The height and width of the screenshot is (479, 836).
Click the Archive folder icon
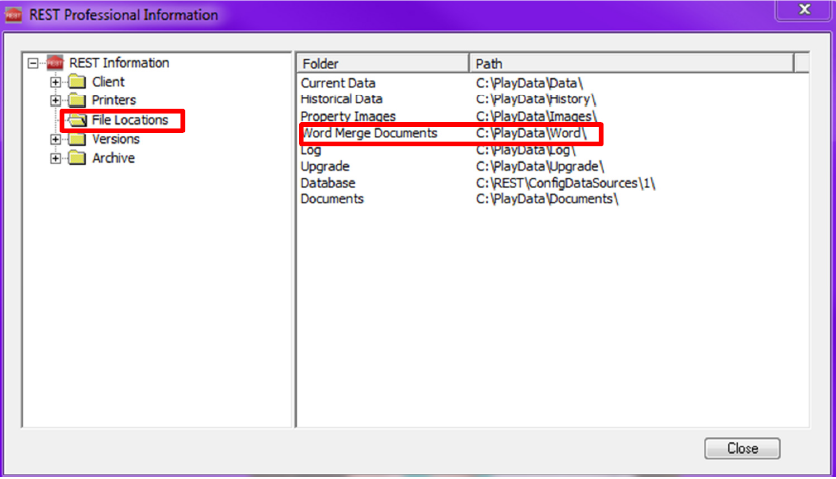click(77, 158)
